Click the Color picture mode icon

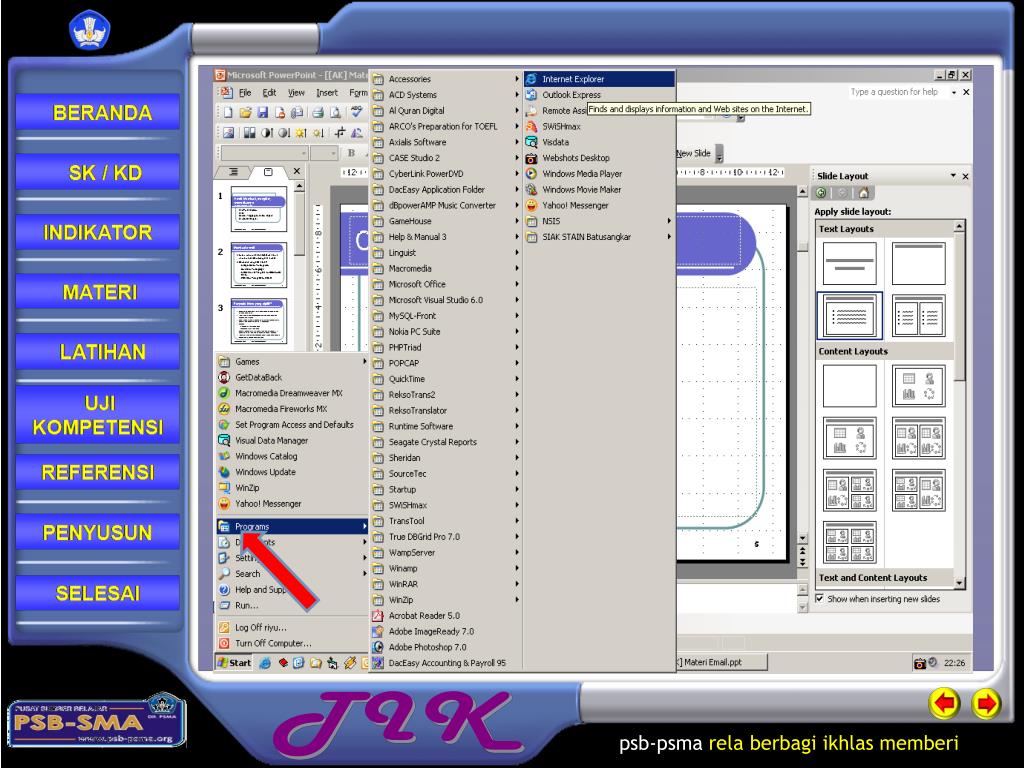coord(249,133)
